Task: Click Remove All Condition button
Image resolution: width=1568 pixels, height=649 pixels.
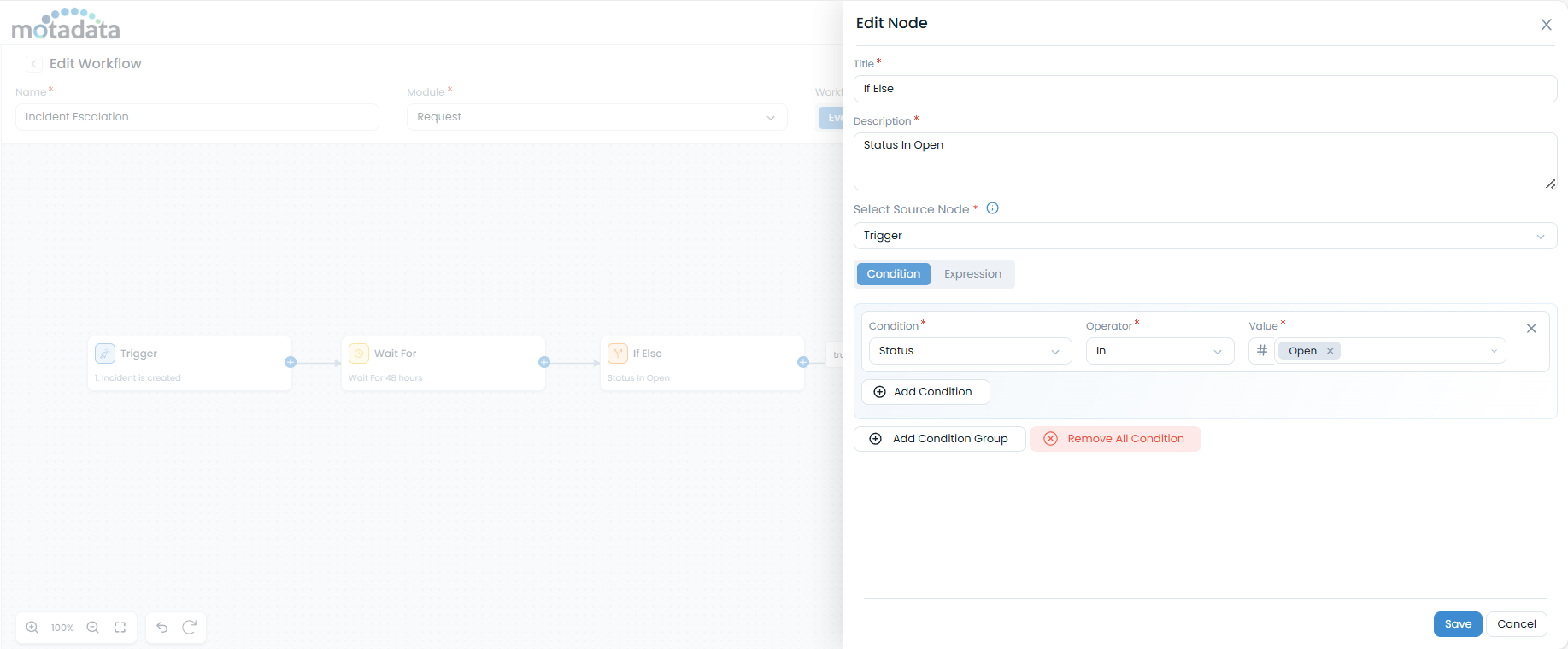Action: tap(1115, 439)
